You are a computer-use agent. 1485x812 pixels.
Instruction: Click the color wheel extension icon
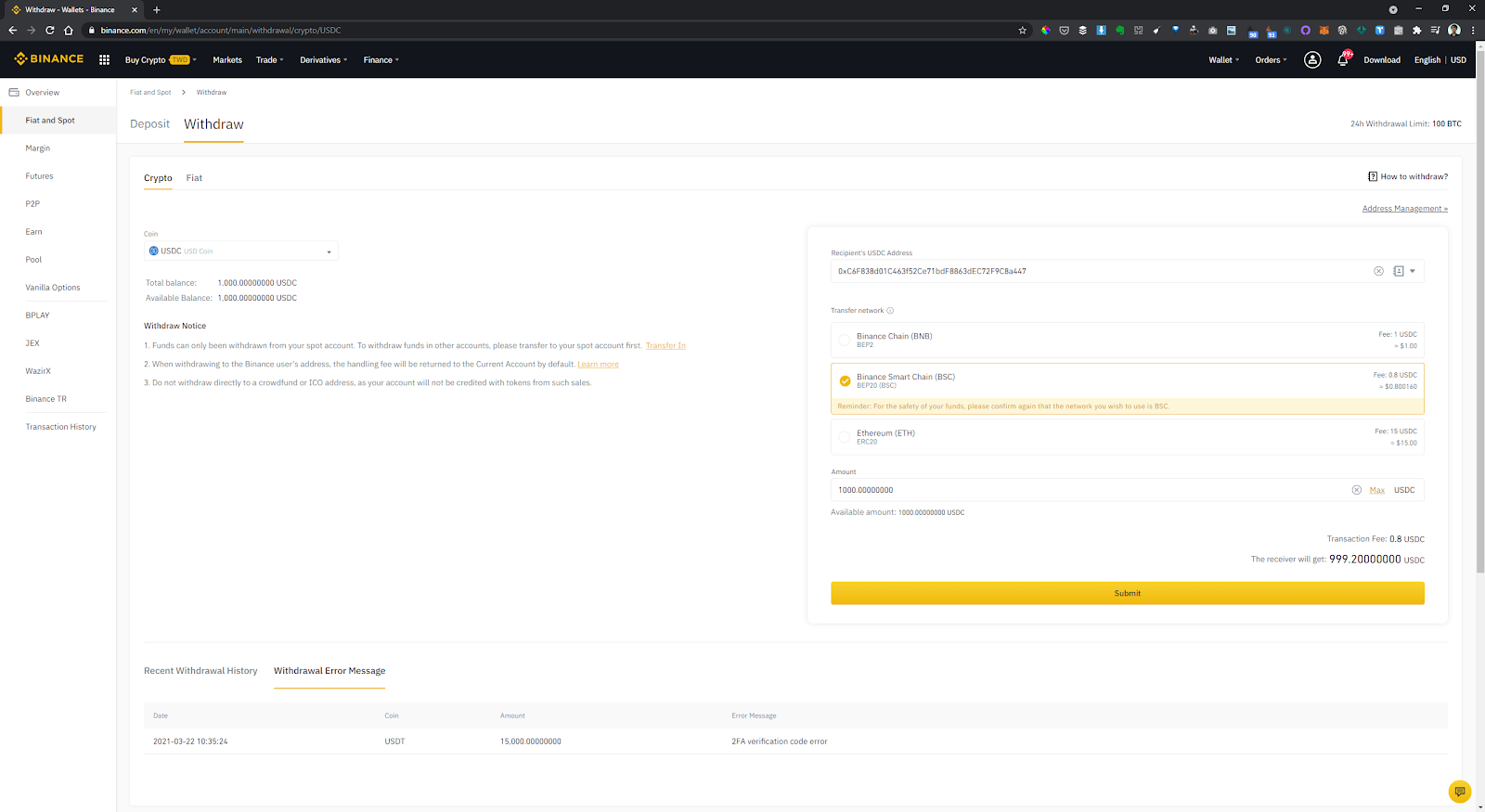(1045, 30)
